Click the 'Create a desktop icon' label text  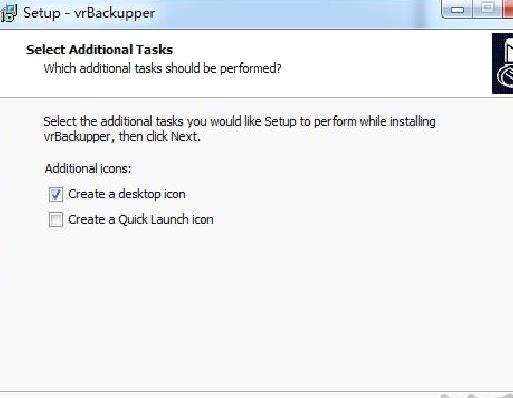(127, 194)
